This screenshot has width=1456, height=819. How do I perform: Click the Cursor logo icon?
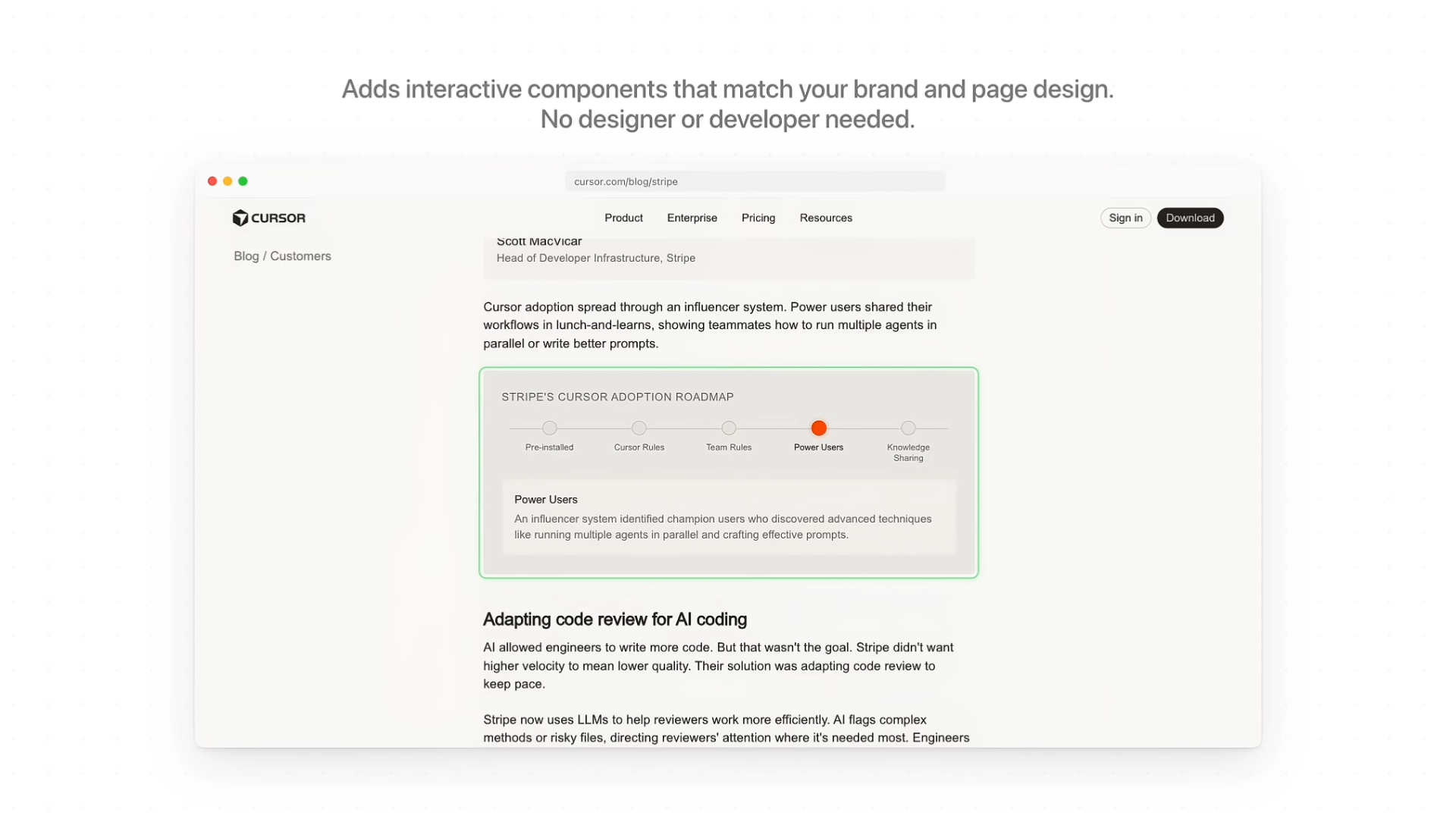click(x=240, y=218)
